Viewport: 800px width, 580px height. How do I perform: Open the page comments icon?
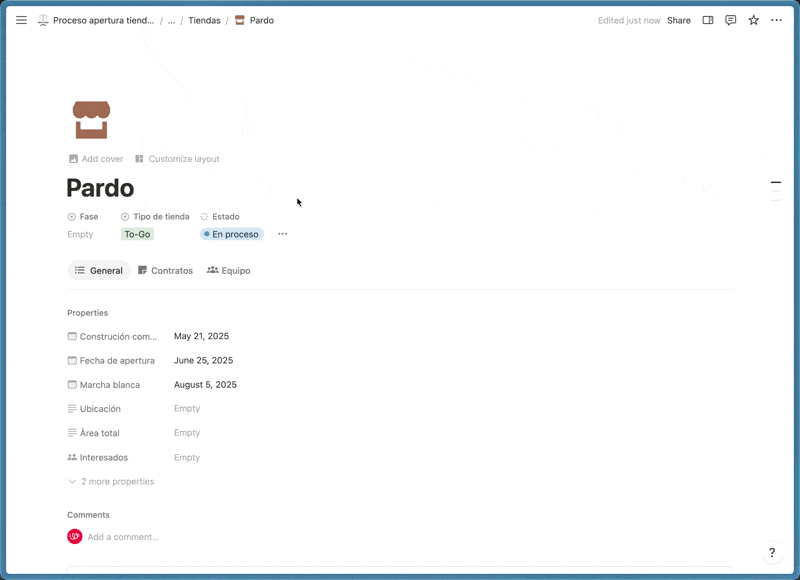click(731, 20)
